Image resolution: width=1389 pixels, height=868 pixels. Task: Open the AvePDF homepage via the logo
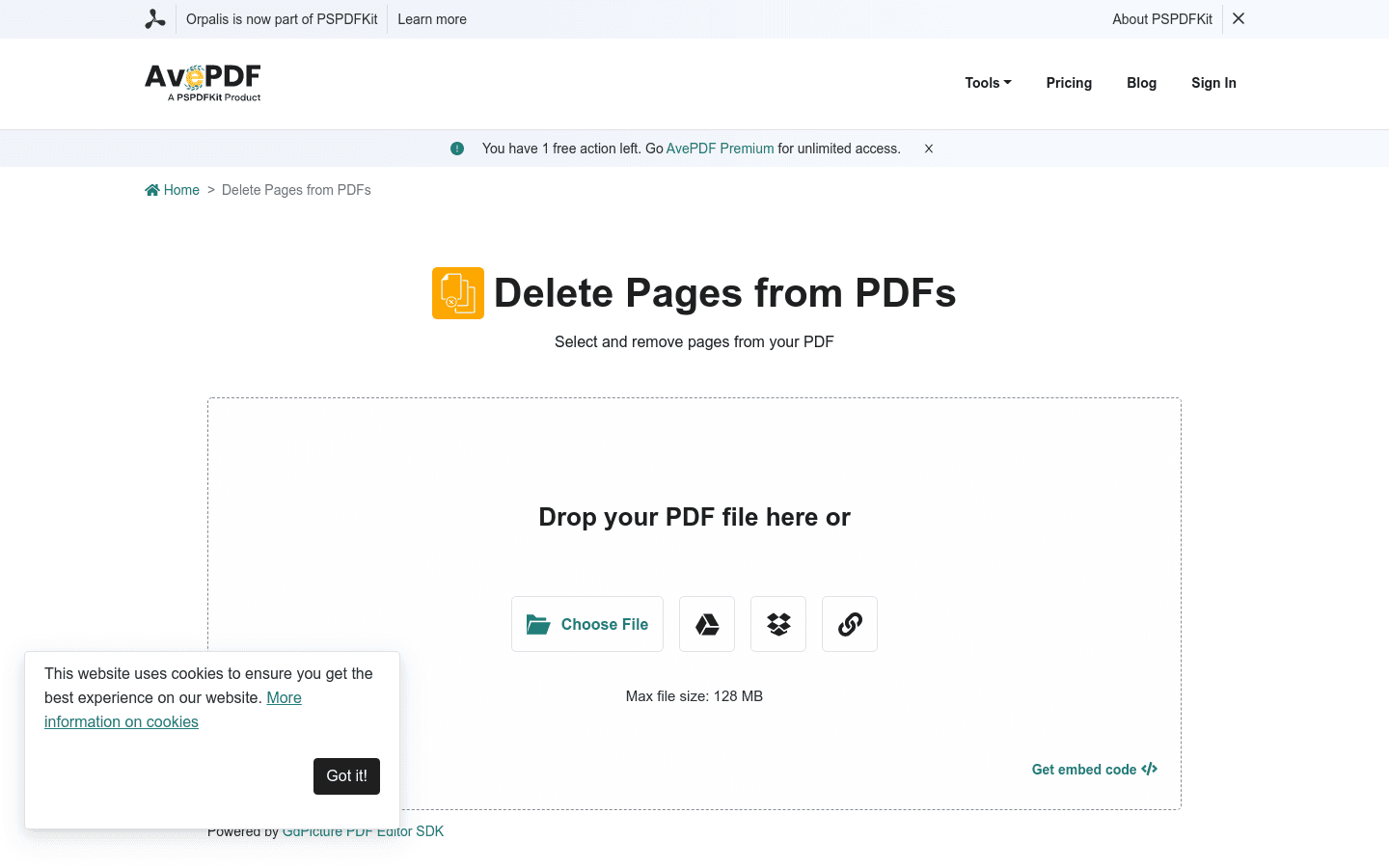click(x=202, y=83)
